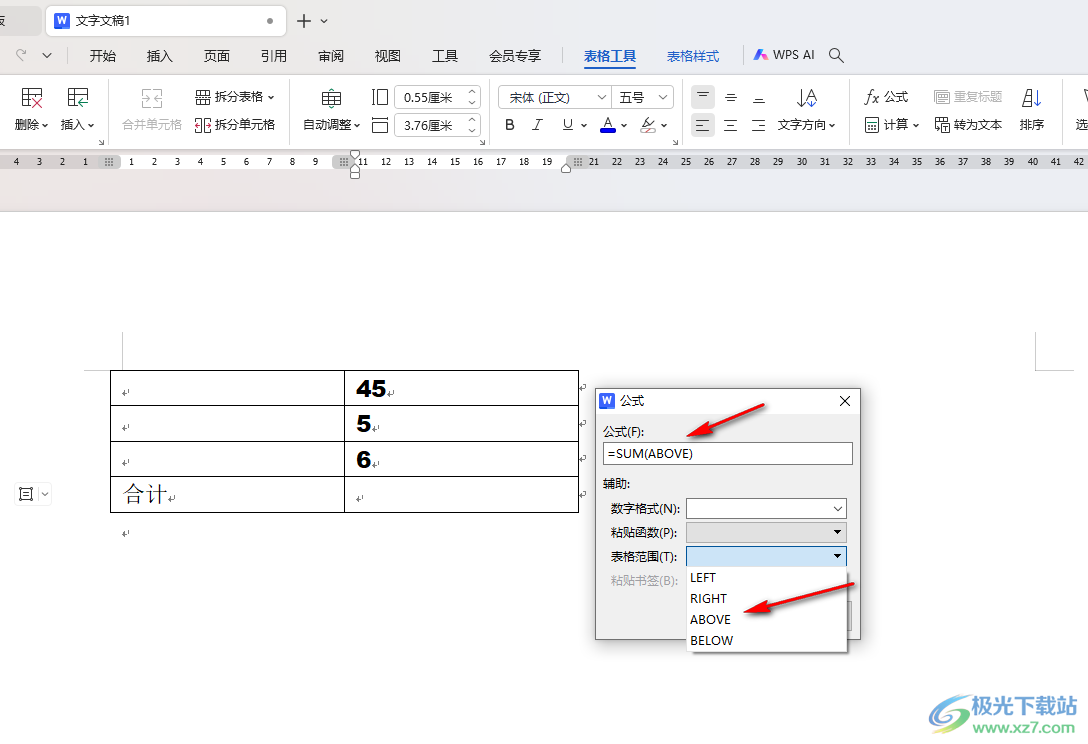The width and height of the screenshot is (1088, 744).
Task: Select top-right cell alignment icon
Action: click(x=759, y=97)
